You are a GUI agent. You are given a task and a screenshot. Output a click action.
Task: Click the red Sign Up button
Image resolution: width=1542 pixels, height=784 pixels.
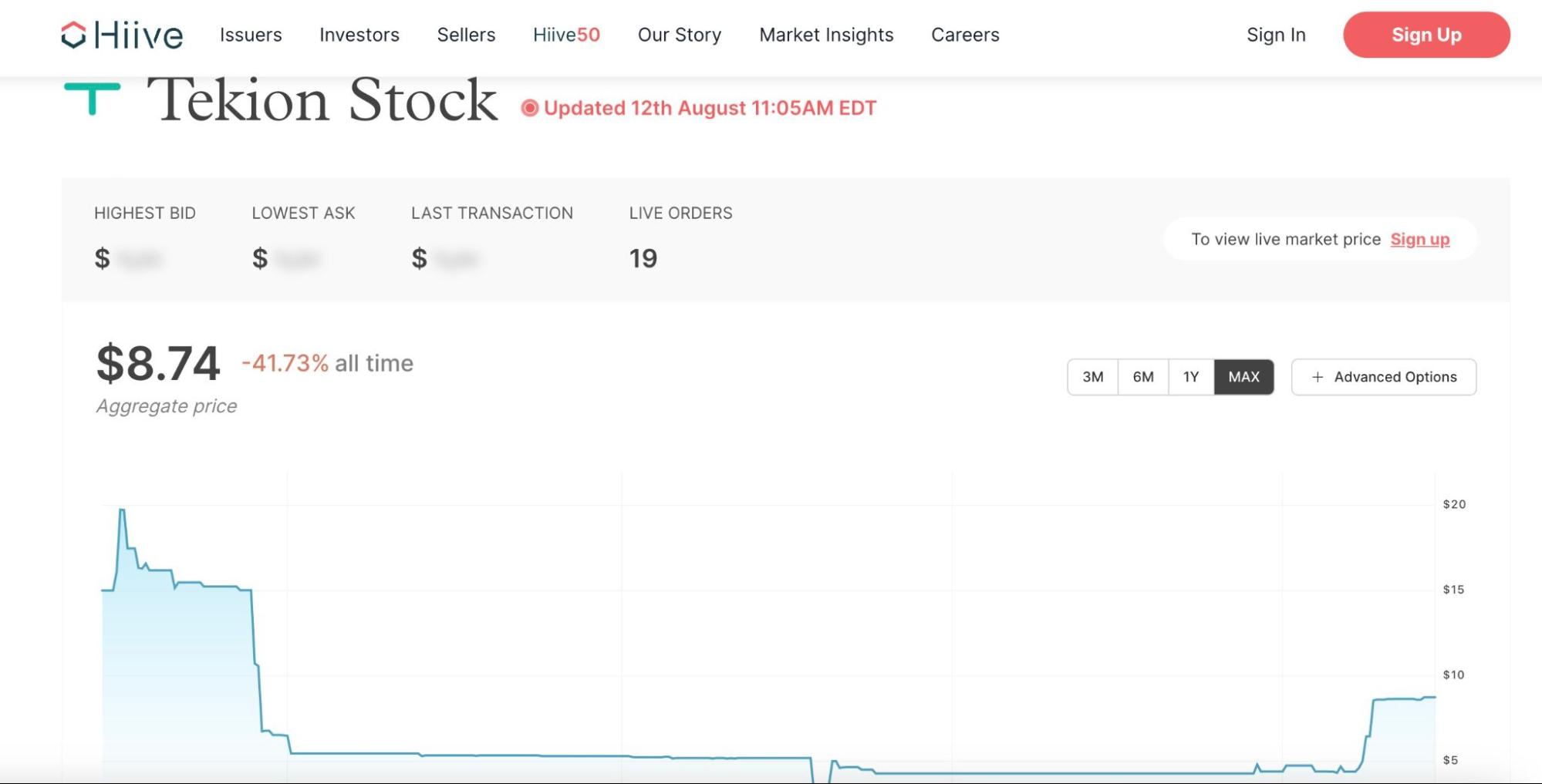(1426, 35)
